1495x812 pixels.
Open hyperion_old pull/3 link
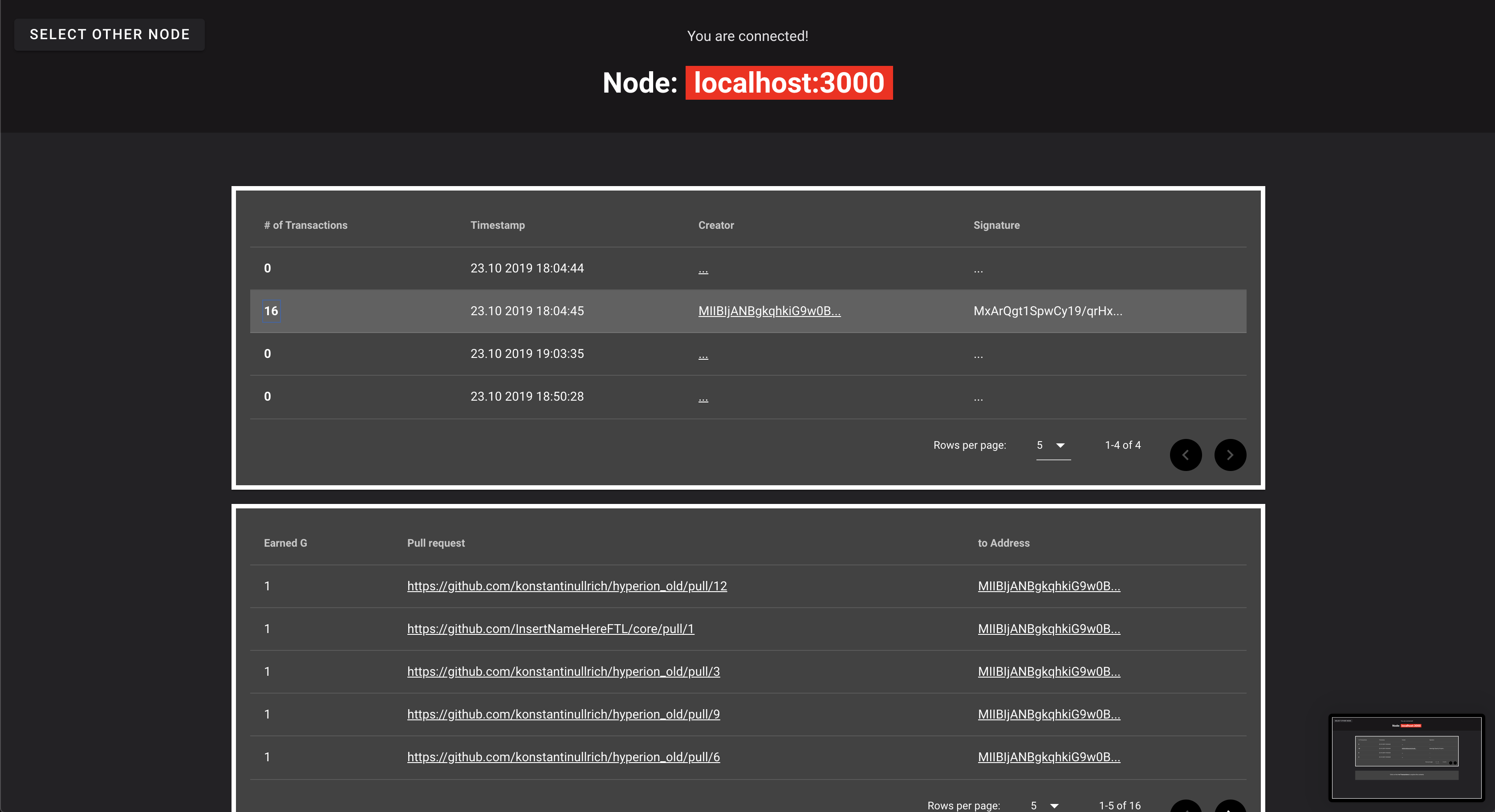click(563, 671)
